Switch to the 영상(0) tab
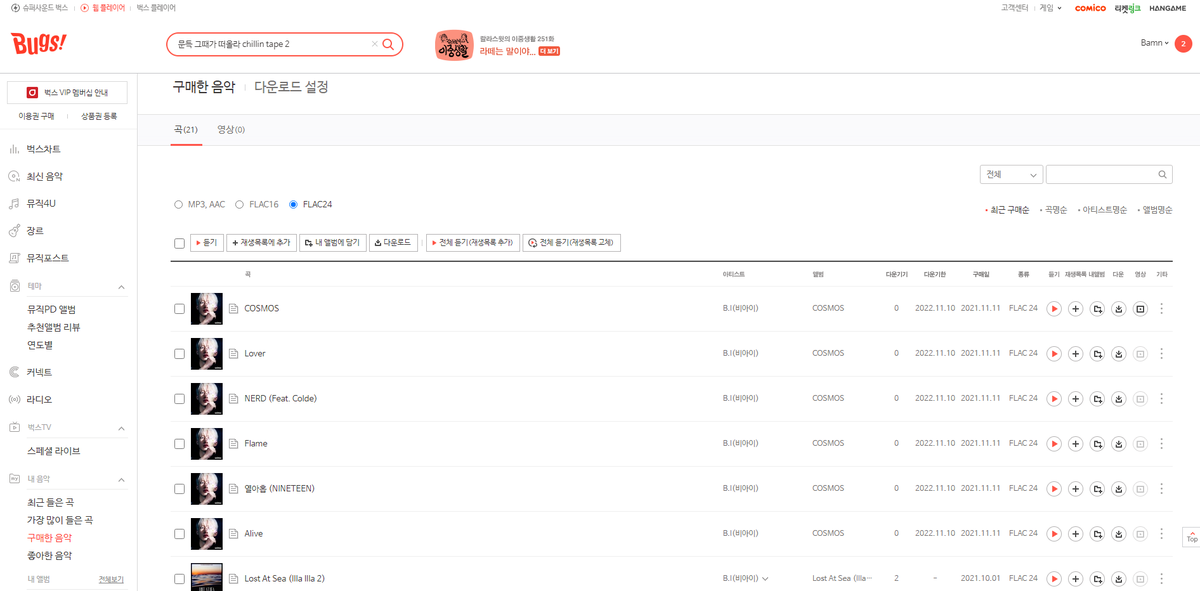Viewport: 1200px width, 591px height. click(x=231, y=130)
